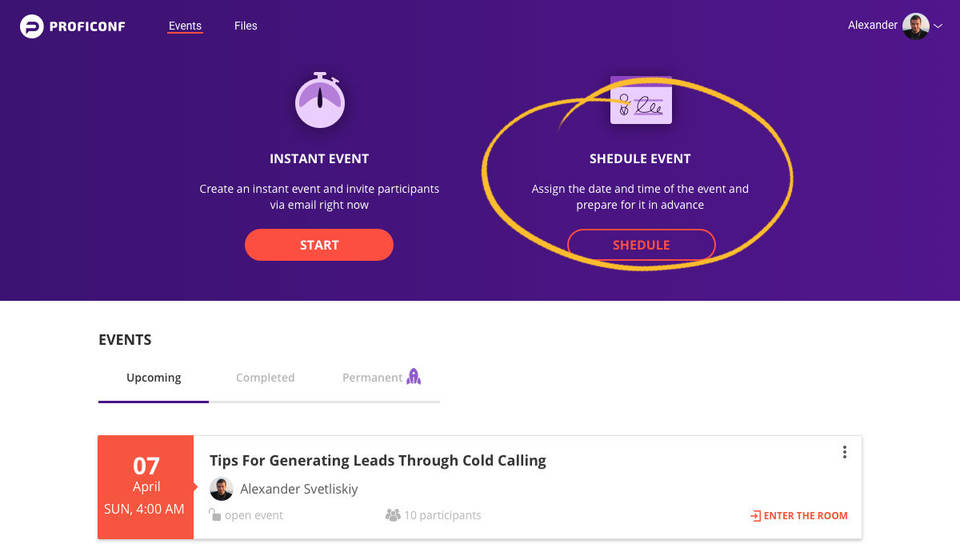Open the event three-dot options menu

(x=844, y=452)
